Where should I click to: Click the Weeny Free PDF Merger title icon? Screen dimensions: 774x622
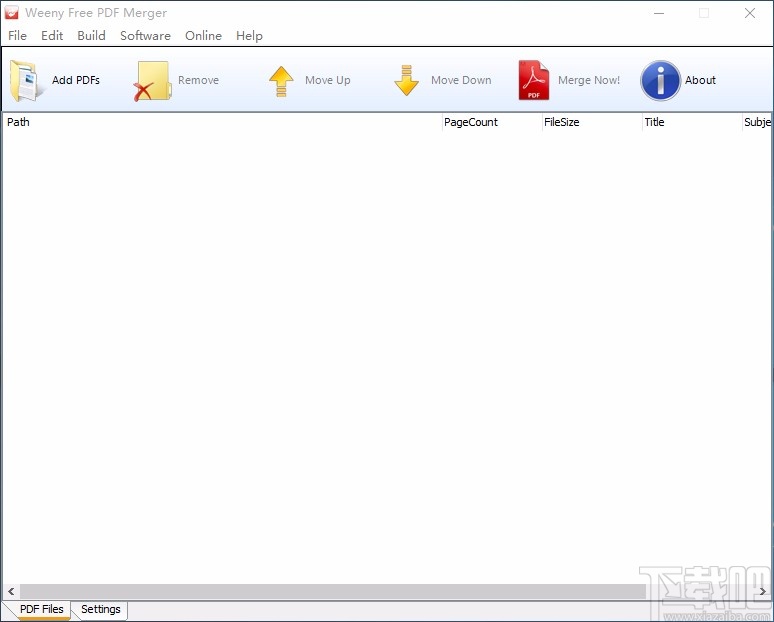[x=11, y=13]
